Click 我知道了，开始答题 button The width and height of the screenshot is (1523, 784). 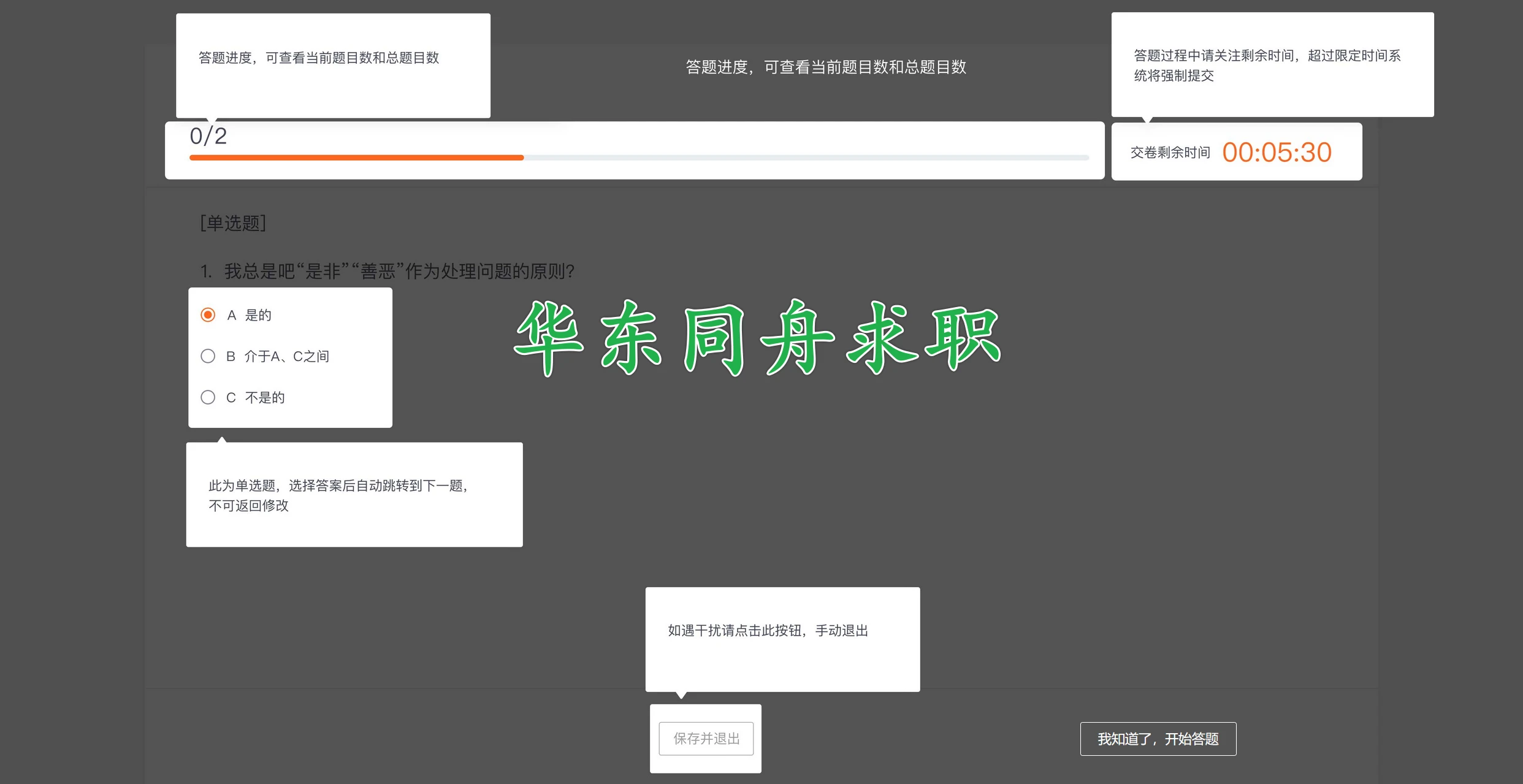pyautogui.click(x=1158, y=739)
